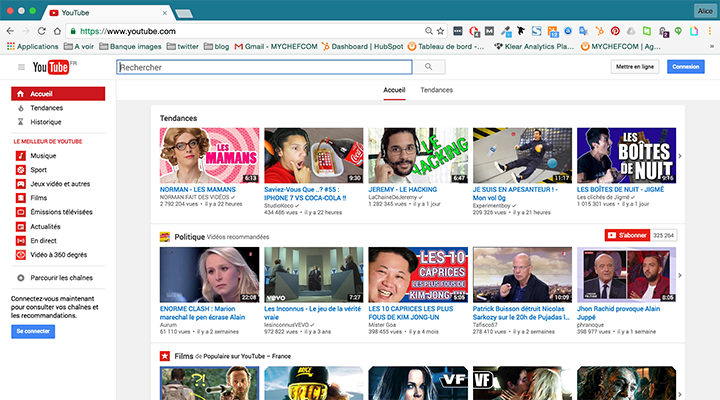The image size is (720, 400).
Task: Open LES BOÎTES DE NUIT - JIGMÉ link
Action: point(620,189)
